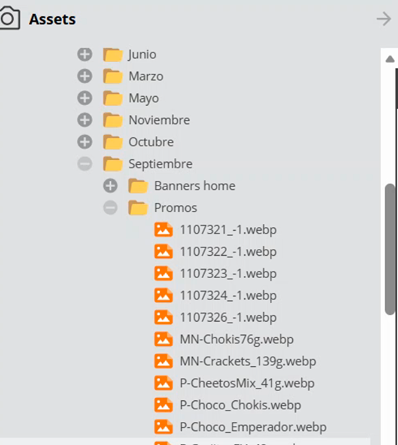This screenshot has height=445, width=398.
Task: Click the Mayo folder icon
Action: pos(113,98)
